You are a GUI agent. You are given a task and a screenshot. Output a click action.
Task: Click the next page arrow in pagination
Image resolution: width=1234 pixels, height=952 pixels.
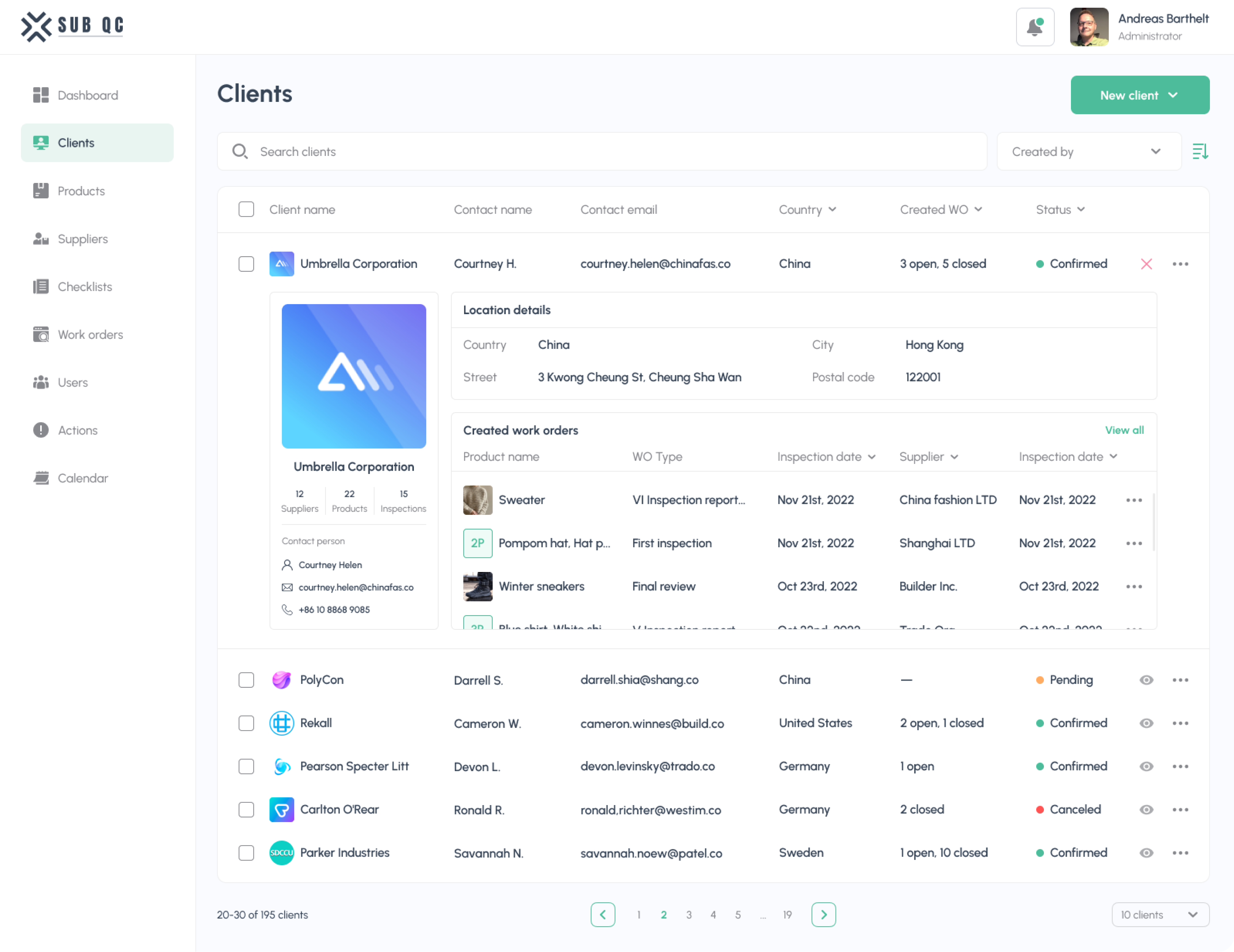point(823,914)
